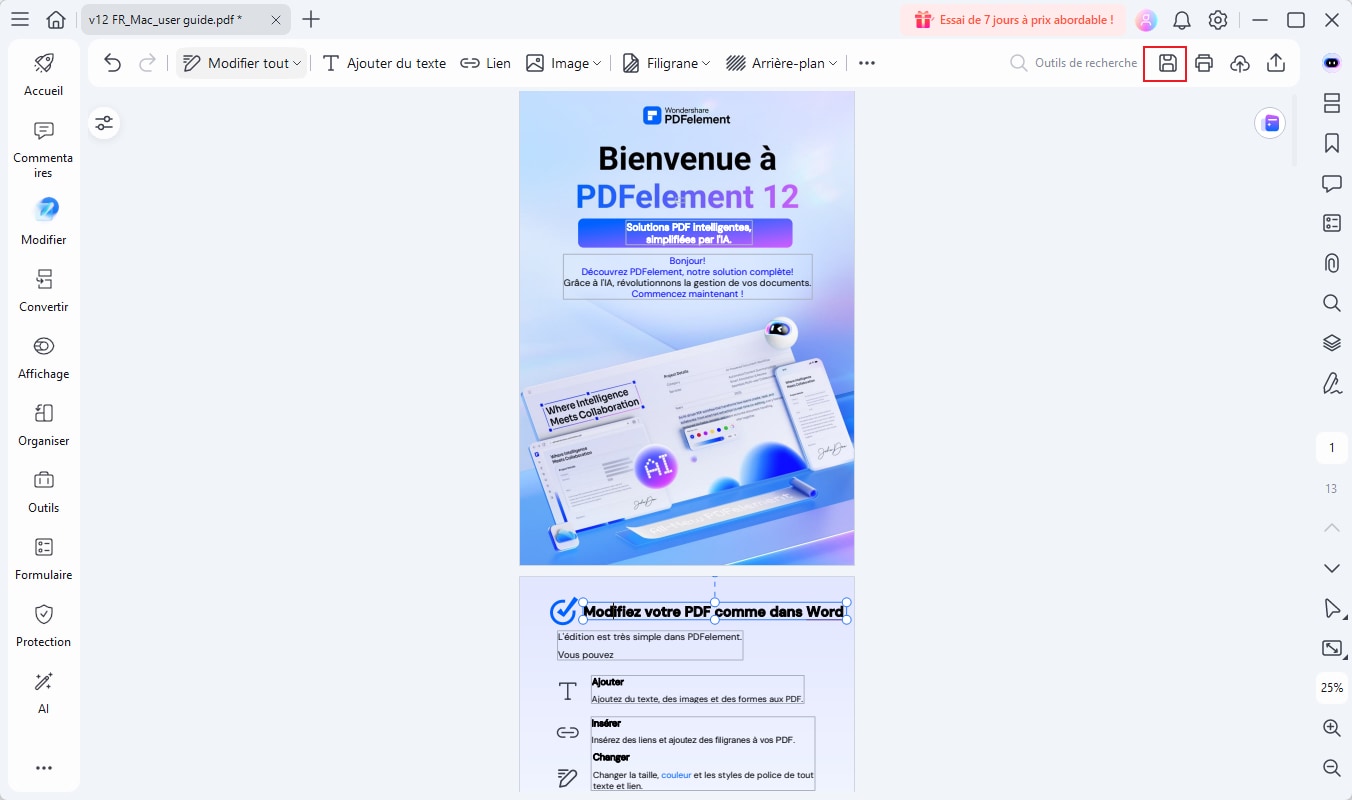
Task: Click the Commencez maintenant ! link
Action: coord(687,294)
